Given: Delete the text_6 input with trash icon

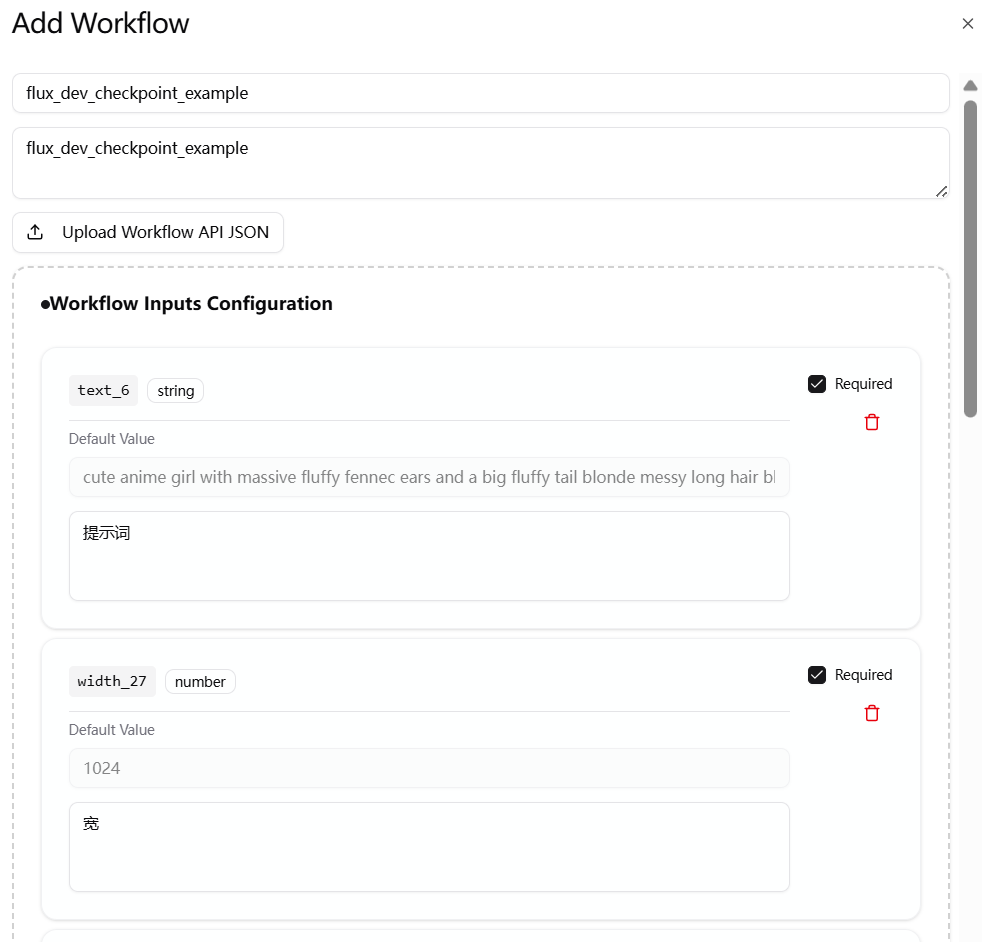Looking at the screenshot, I should pyautogui.click(x=872, y=422).
